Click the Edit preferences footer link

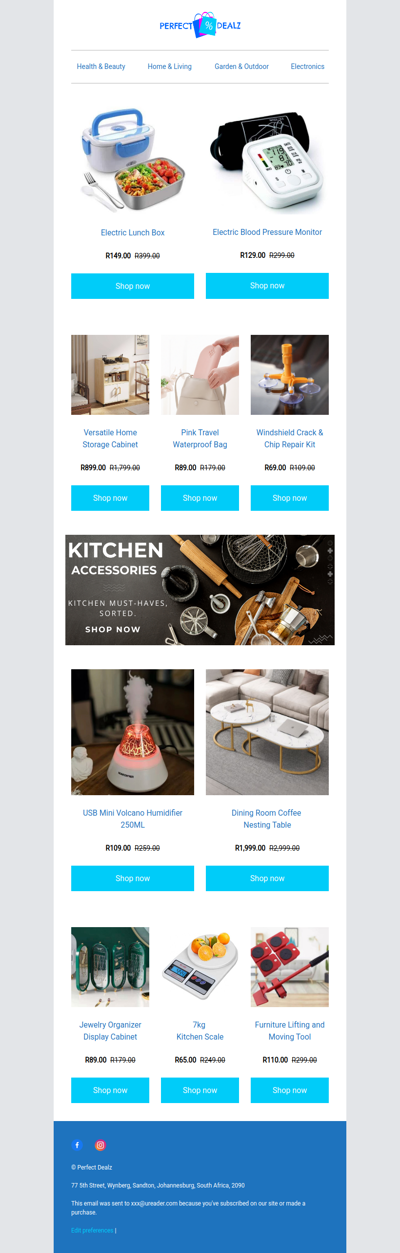coord(92,1230)
